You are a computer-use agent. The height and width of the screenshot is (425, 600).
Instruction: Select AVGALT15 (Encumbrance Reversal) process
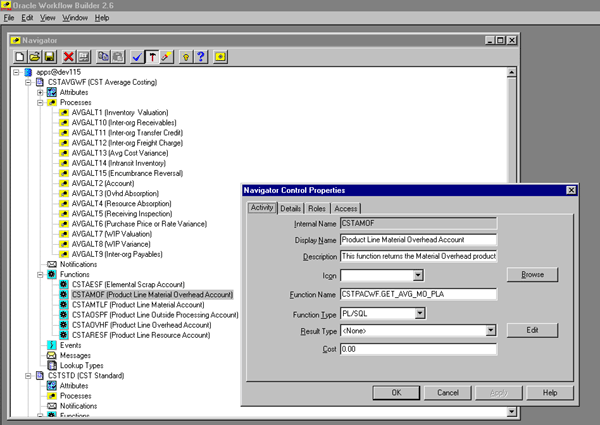point(127,173)
